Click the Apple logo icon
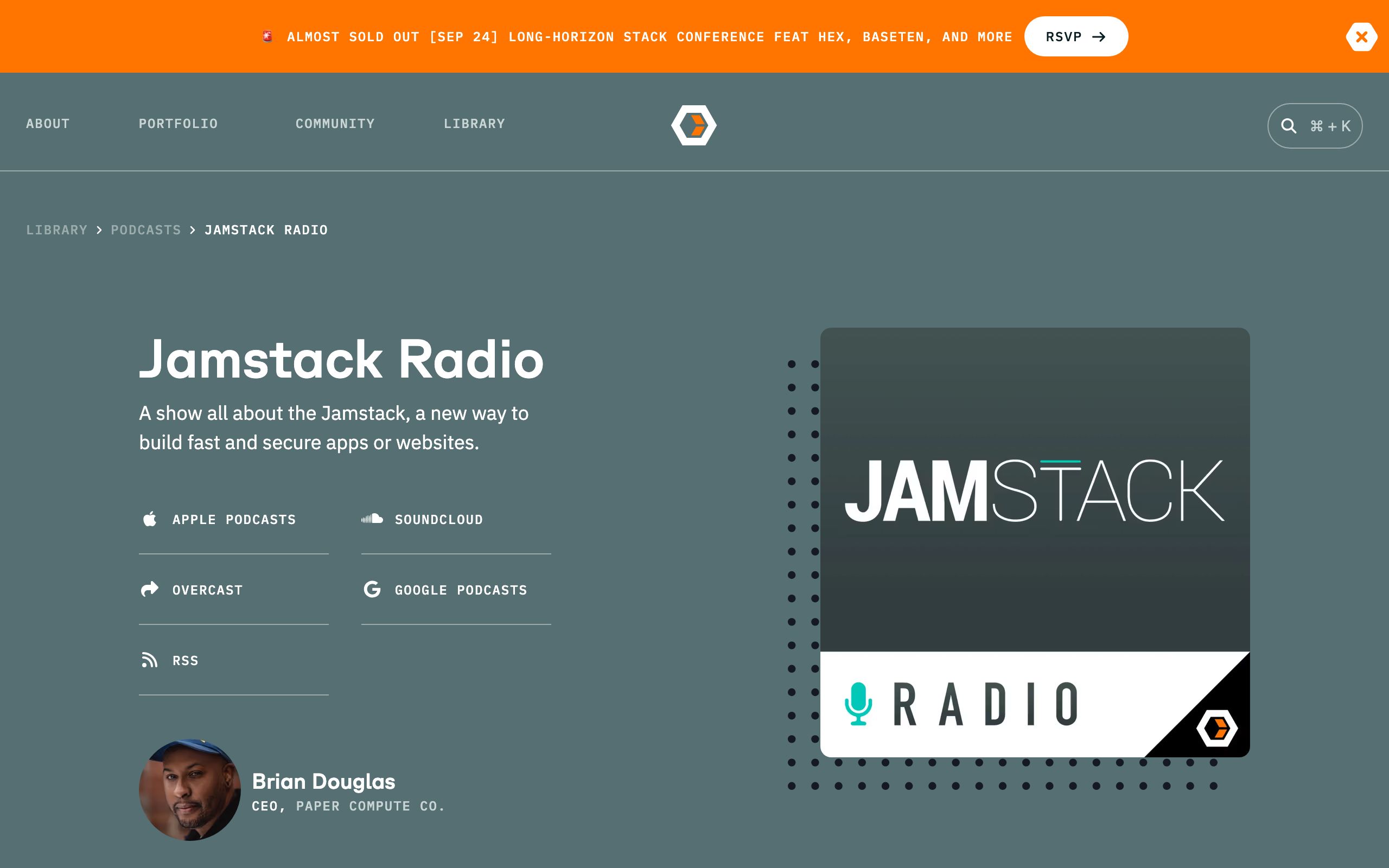Image resolution: width=1389 pixels, height=868 pixels. coord(150,519)
